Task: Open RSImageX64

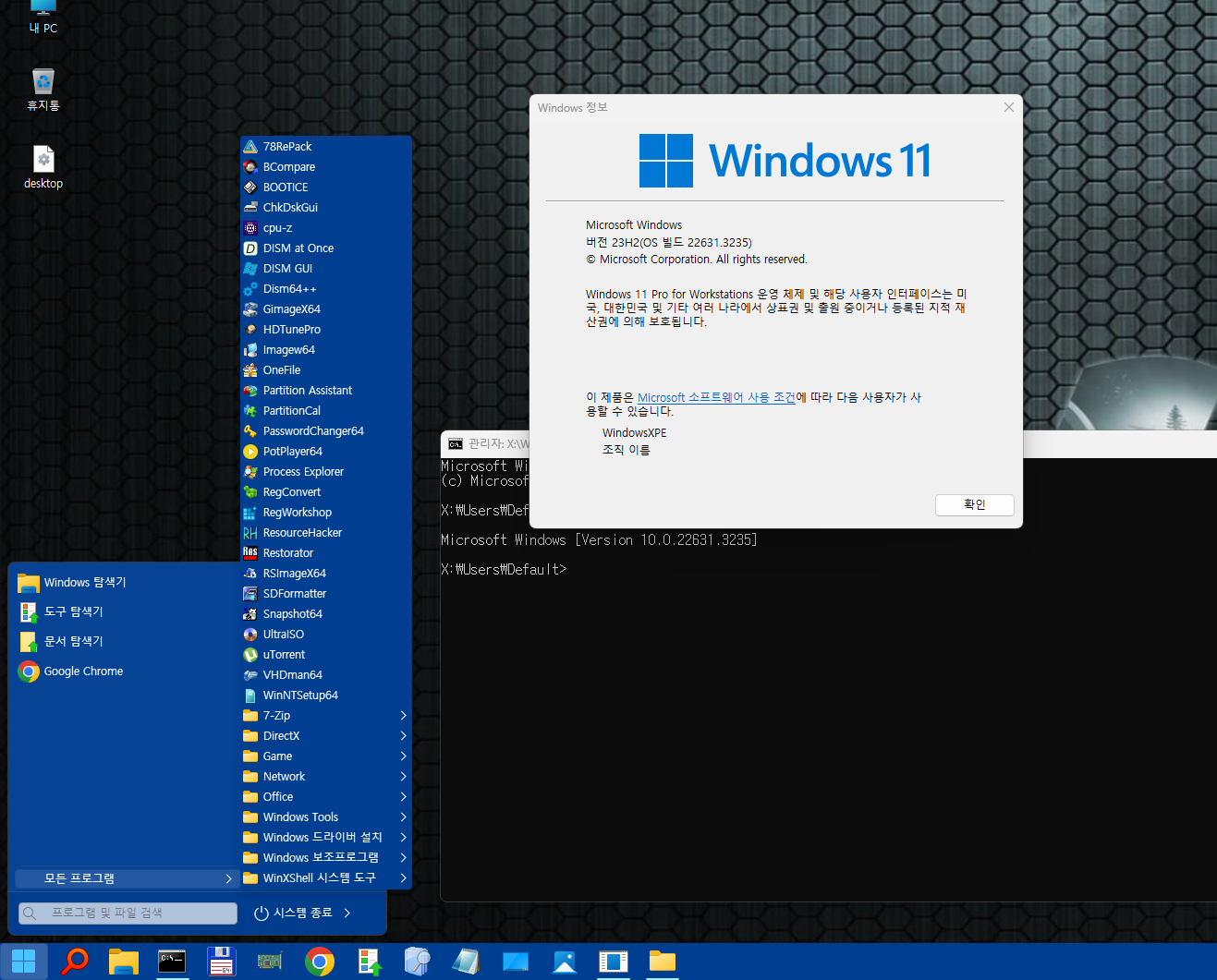Action: pyautogui.click(x=325, y=573)
